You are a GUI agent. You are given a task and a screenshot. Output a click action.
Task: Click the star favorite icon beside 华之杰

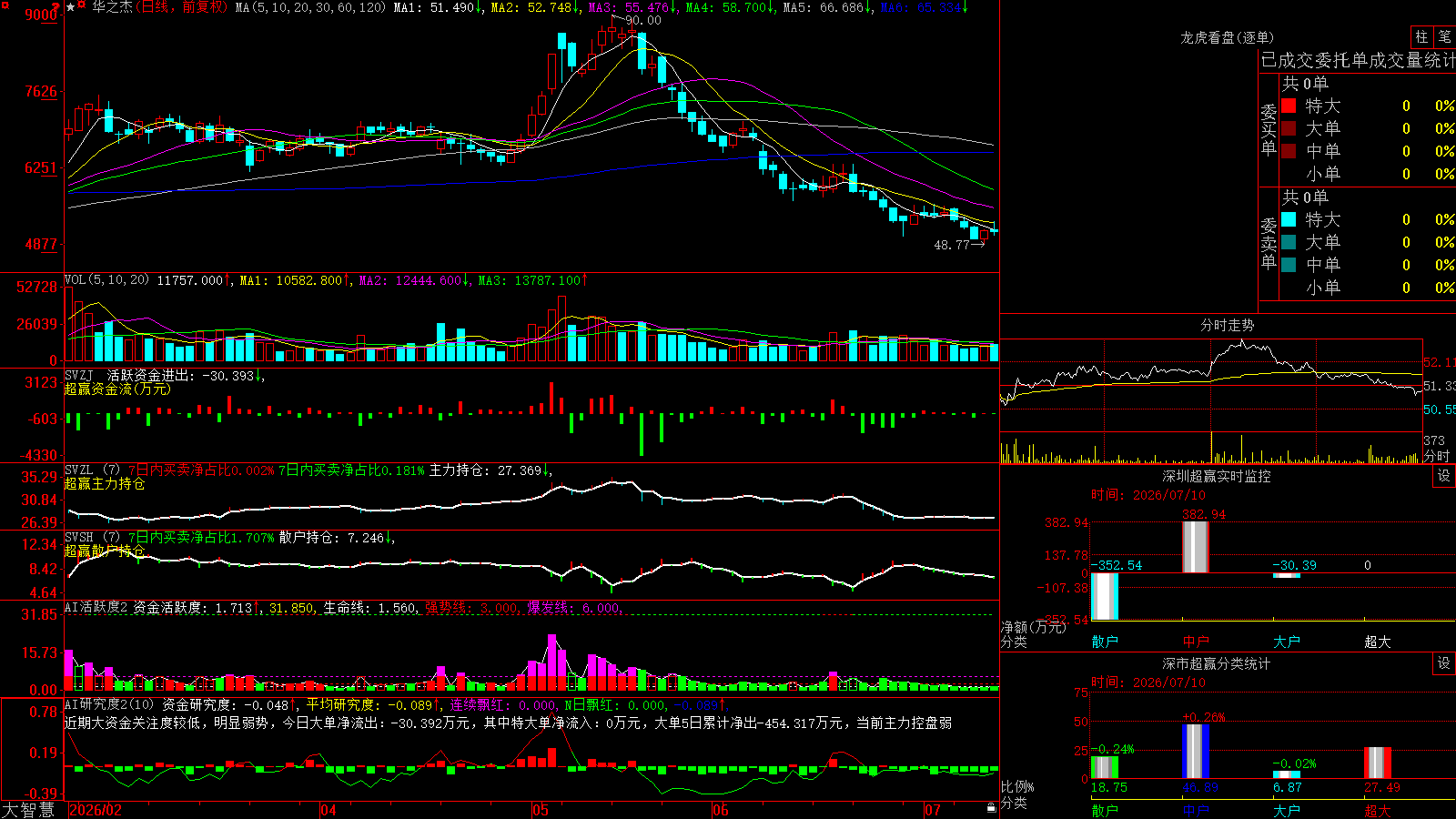pyautogui.click(x=71, y=7)
